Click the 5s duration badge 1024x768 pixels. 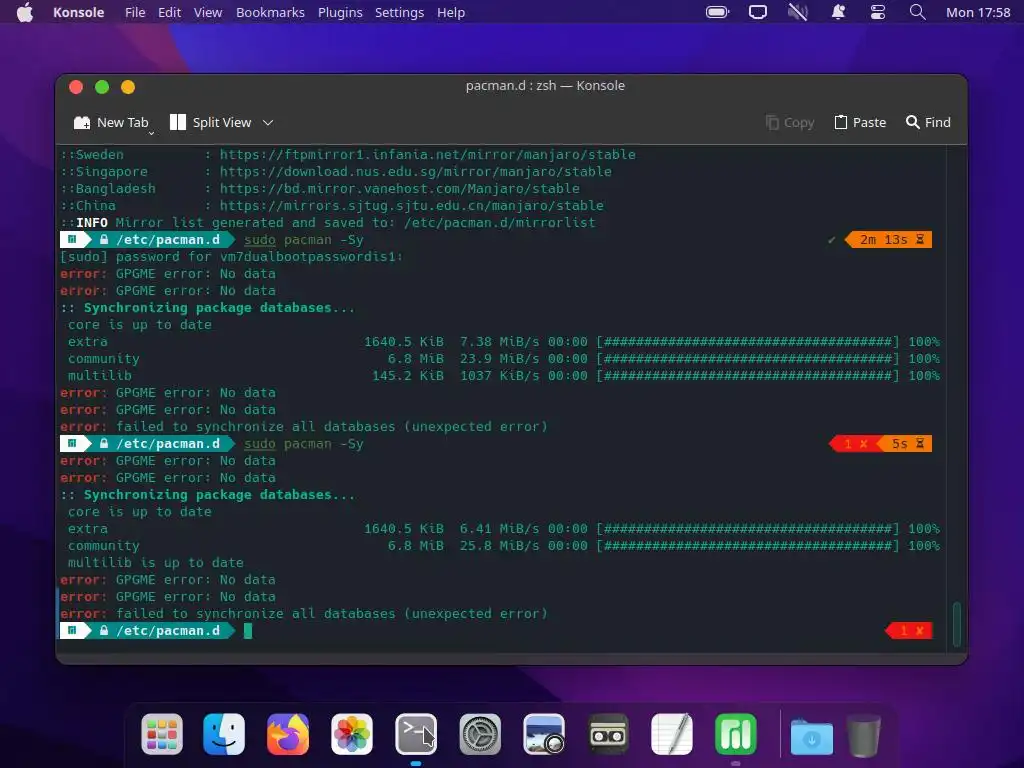coord(906,444)
